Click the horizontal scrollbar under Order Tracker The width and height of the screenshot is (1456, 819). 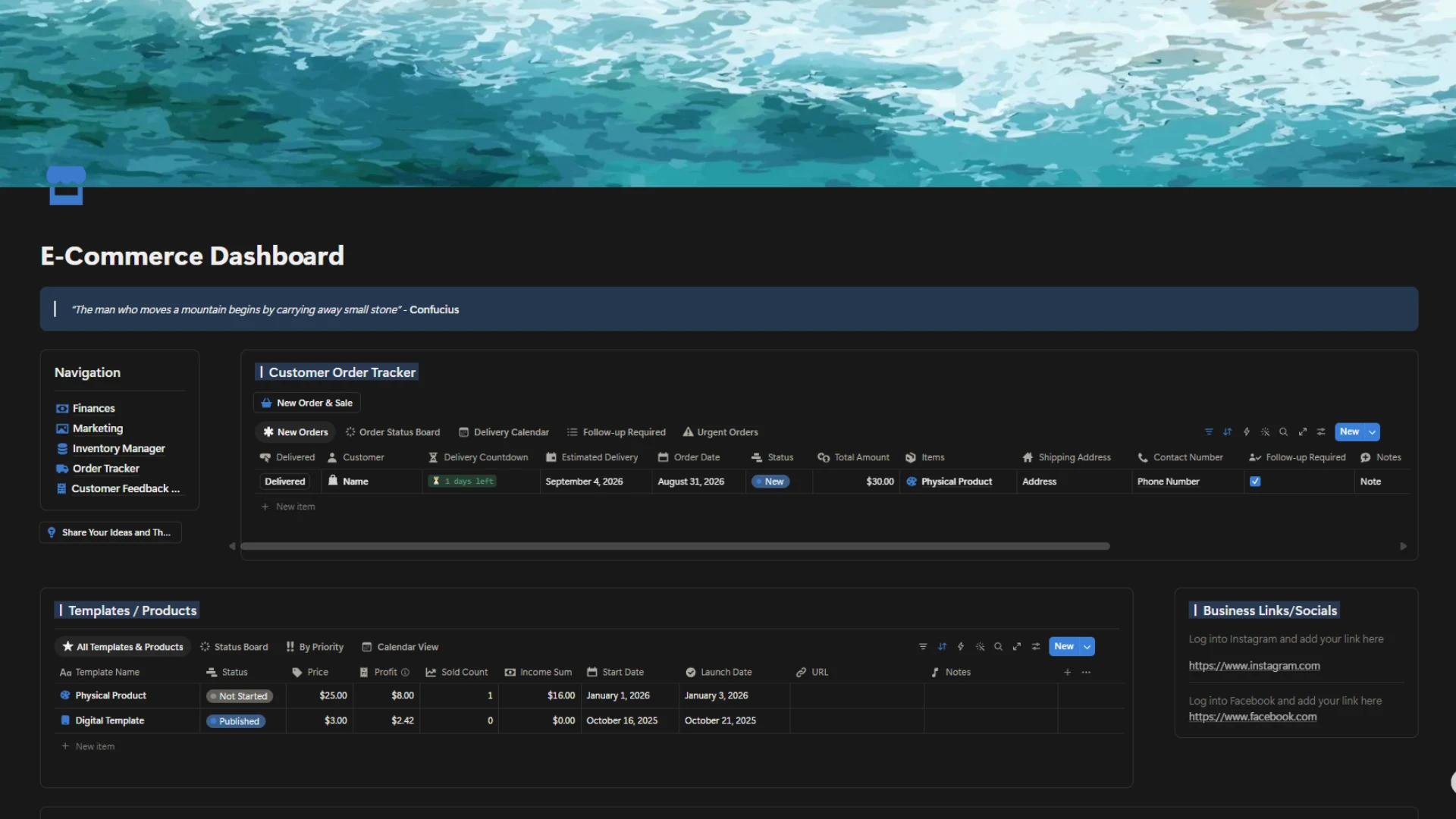pyautogui.click(x=675, y=546)
